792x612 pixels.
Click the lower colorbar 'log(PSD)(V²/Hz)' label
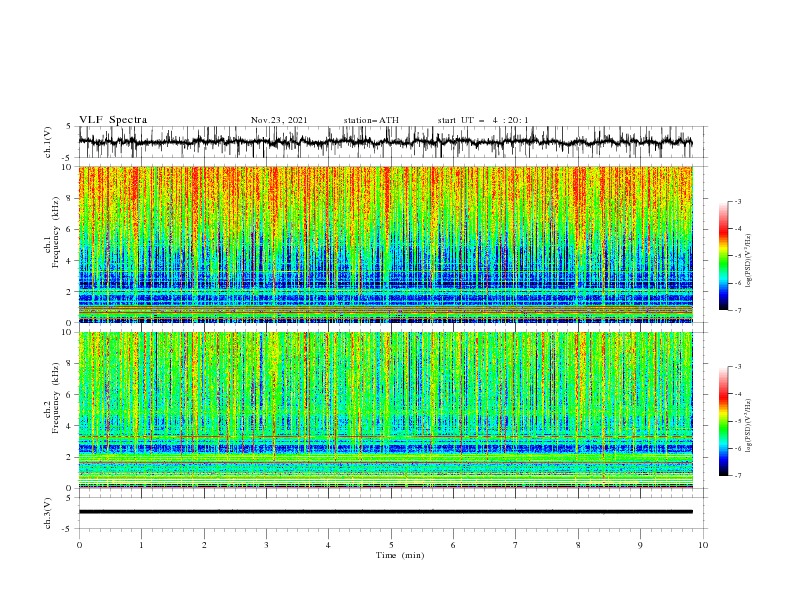[x=749, y=425]
